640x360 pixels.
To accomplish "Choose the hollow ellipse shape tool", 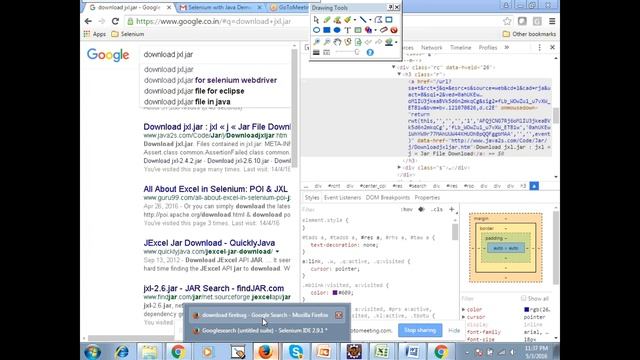I will pyautogui.click(x=316, y=30).
